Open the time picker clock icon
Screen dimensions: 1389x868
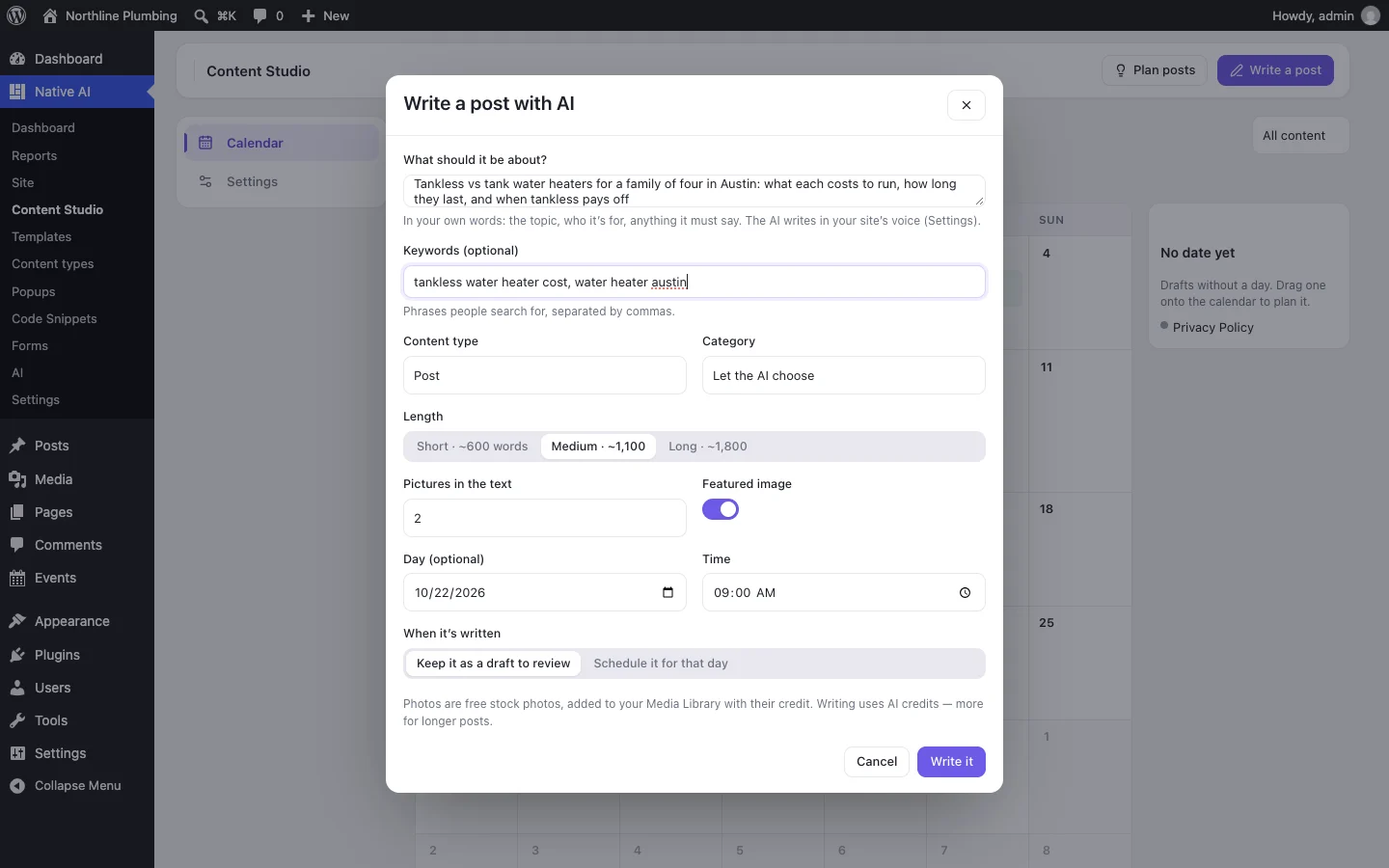pos(966,592)
